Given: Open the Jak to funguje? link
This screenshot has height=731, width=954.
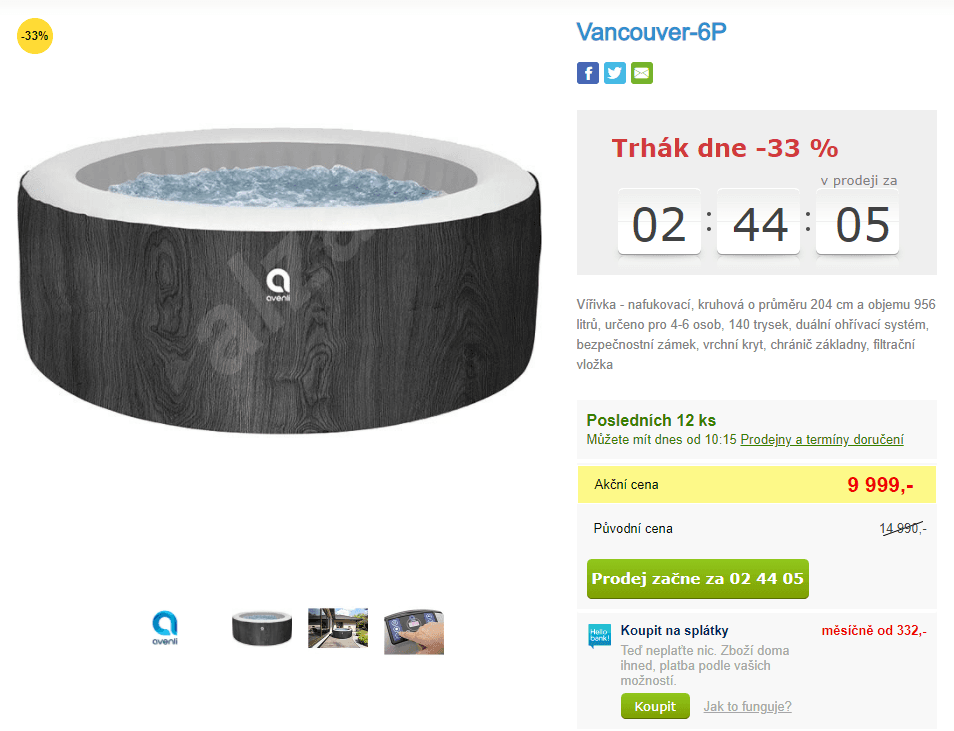Looking at the screenshot, I should click(747, 707).
